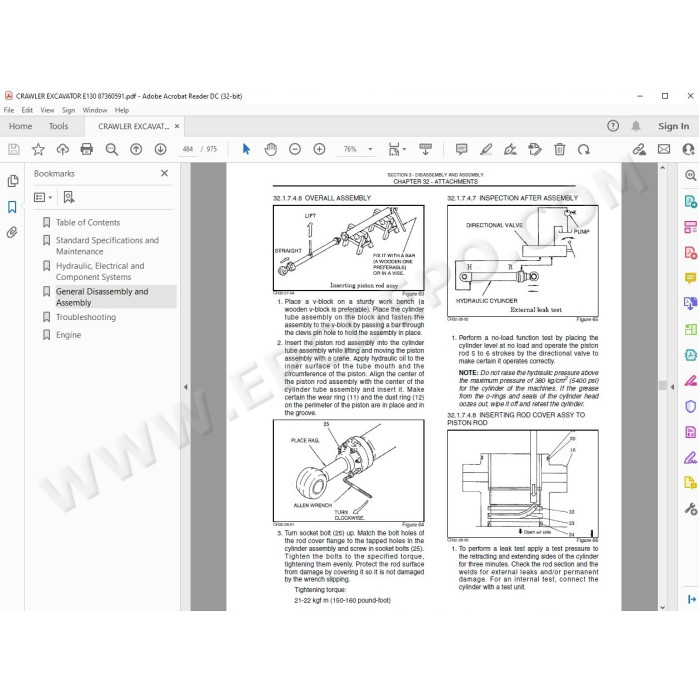Open bookmarks options dropdown
The image size is (700, 700).
click(x=43, y=197)
